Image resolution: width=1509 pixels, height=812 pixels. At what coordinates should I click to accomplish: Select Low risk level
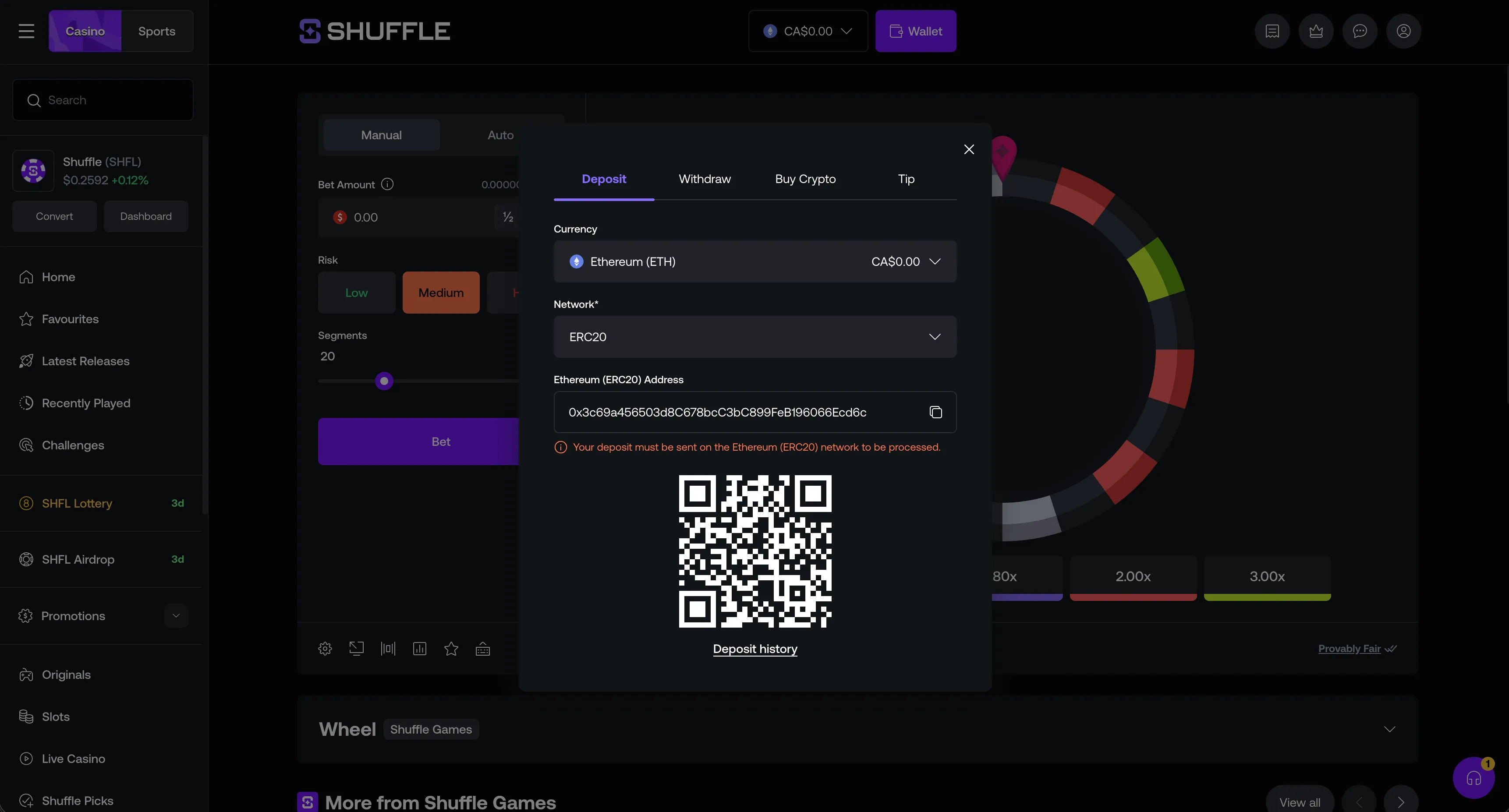coord(356,293)
